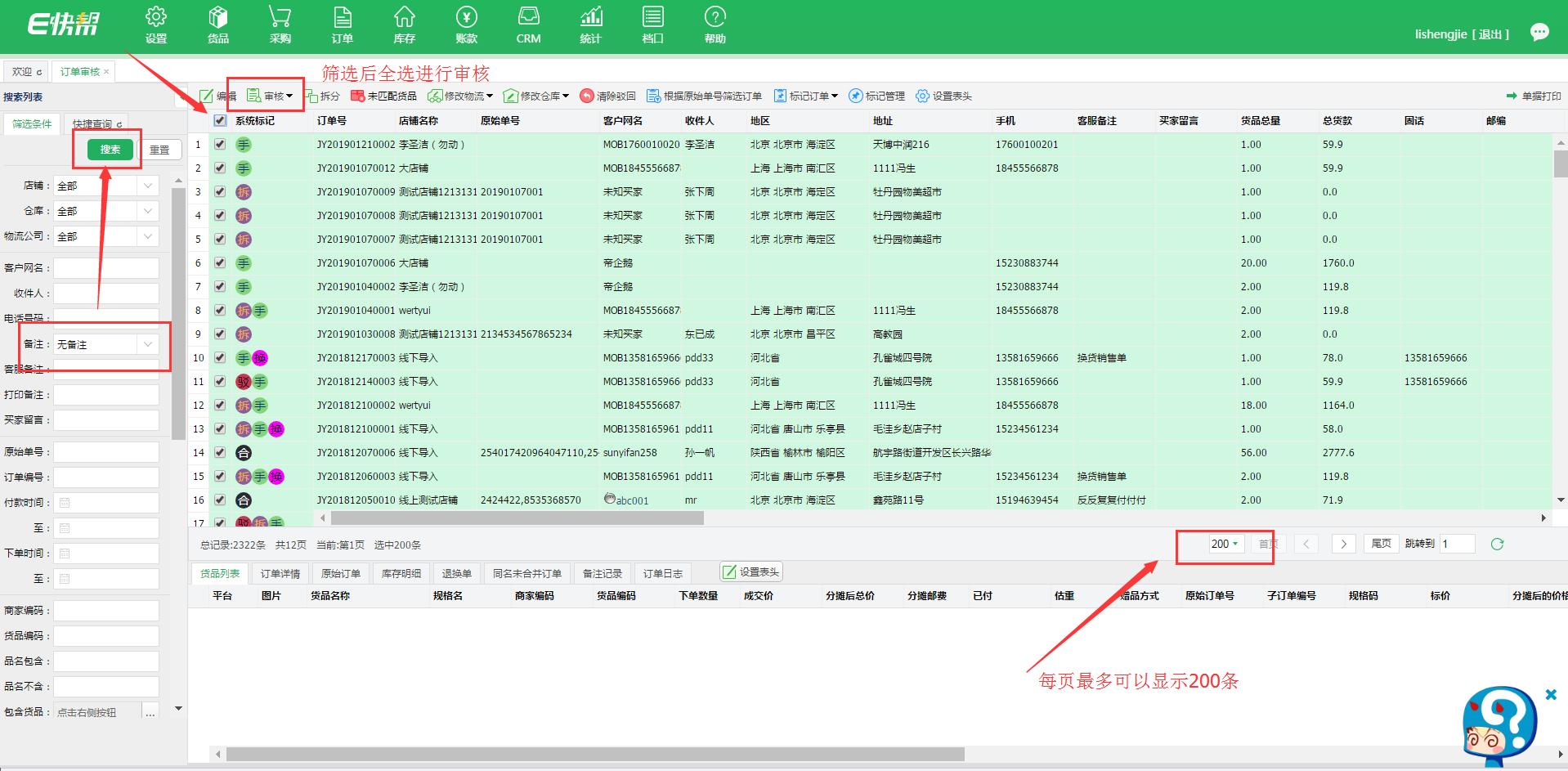This screenshot has width=1568, height=771.
Task: Click 清除驳回 clear rejection button
Action: coord(607,96)
